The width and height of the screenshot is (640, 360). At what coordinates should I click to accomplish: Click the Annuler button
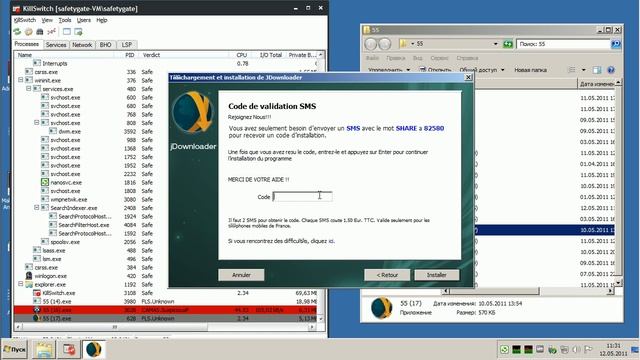pos(241,275)
